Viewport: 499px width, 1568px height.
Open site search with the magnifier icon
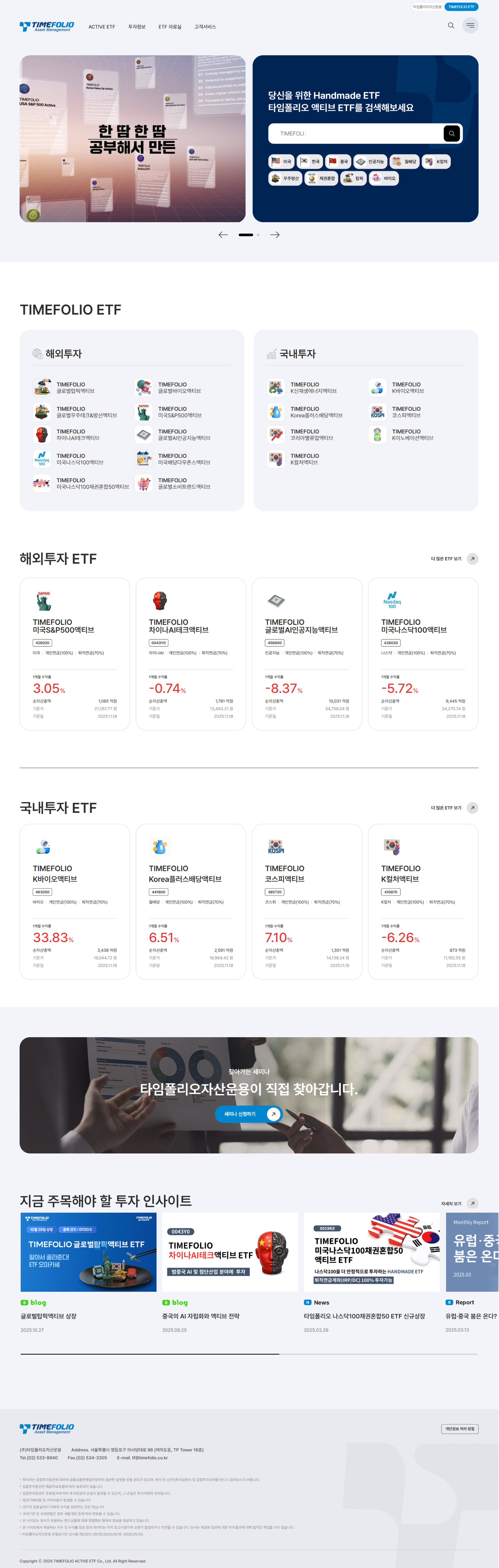(450, 26)
